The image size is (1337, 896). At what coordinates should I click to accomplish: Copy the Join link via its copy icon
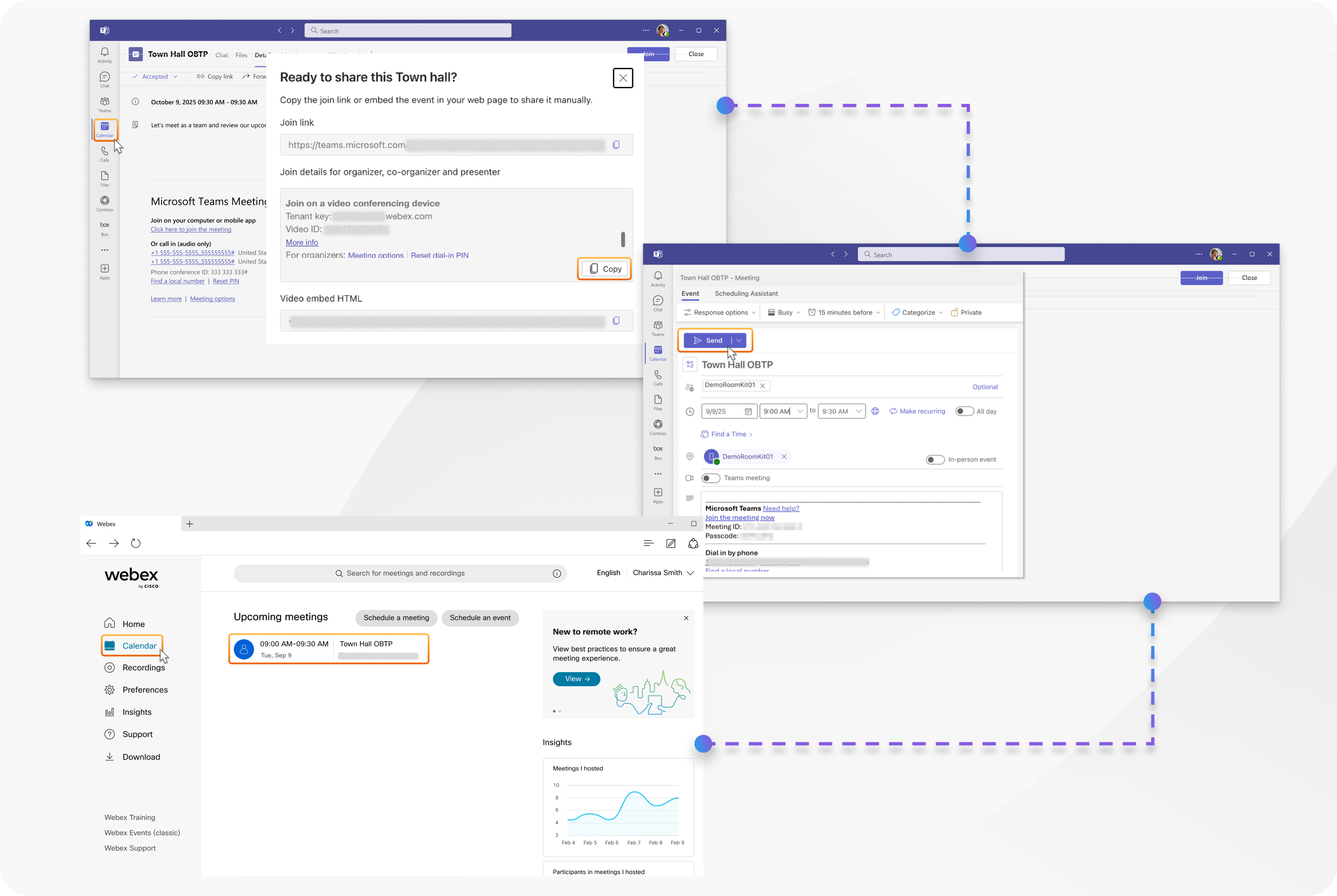616,145
